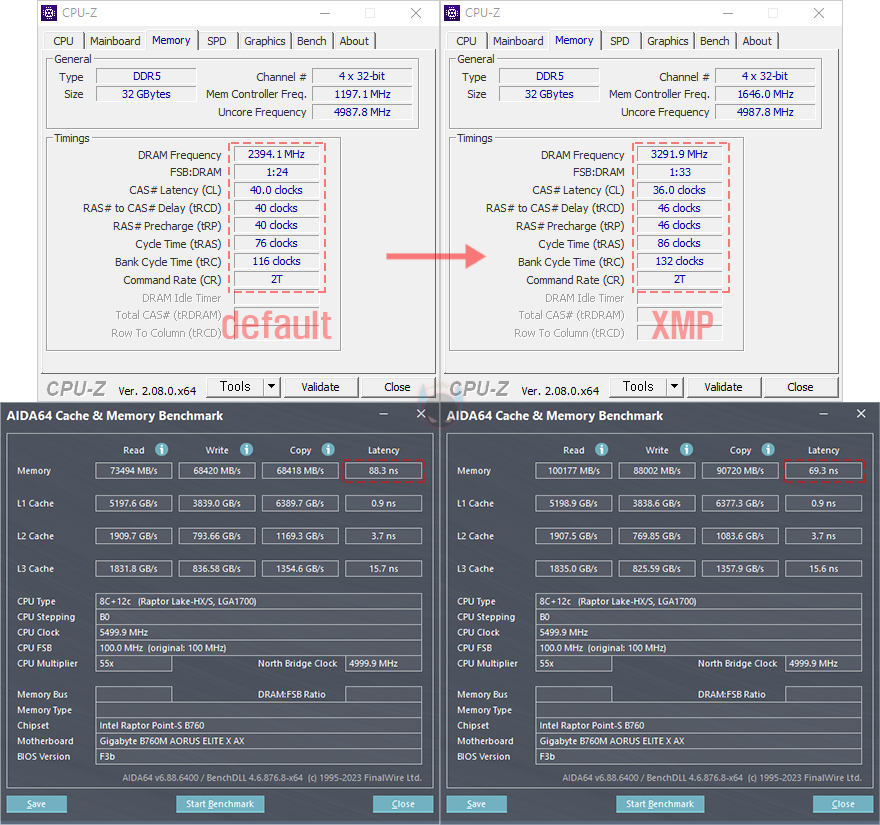Switch to CPU tab in right CPU-Z

[x=466, y=41]
